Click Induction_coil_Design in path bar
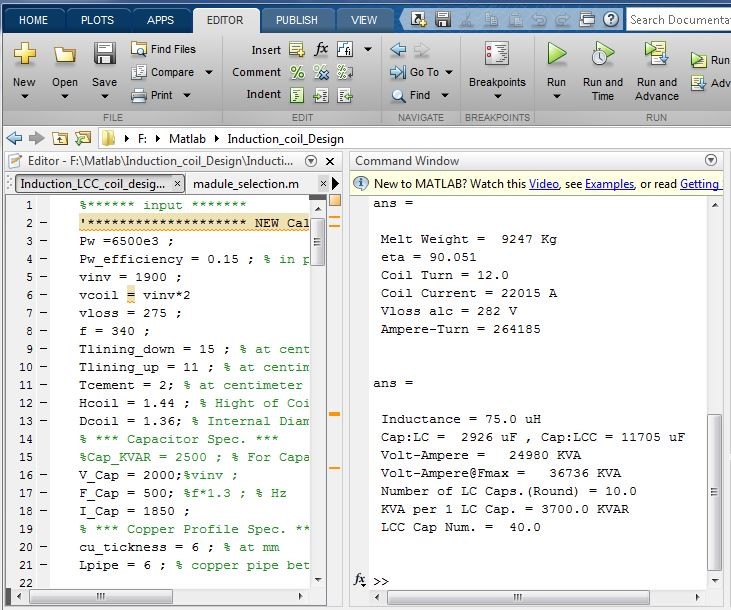The height and width of the screenshot is (610, 731). coord(285,139)
